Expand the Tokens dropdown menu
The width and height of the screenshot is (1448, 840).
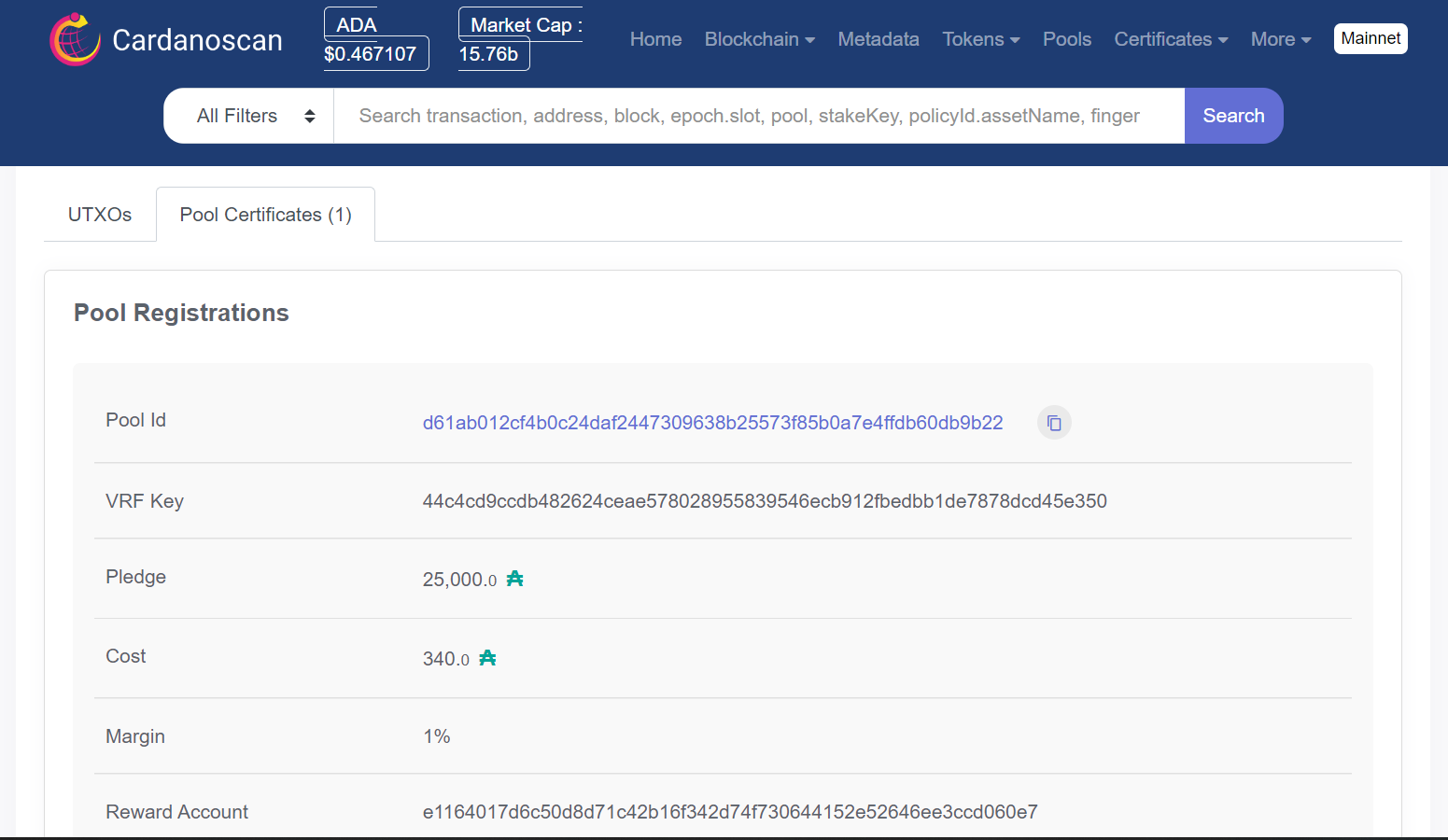click(980, 39)
